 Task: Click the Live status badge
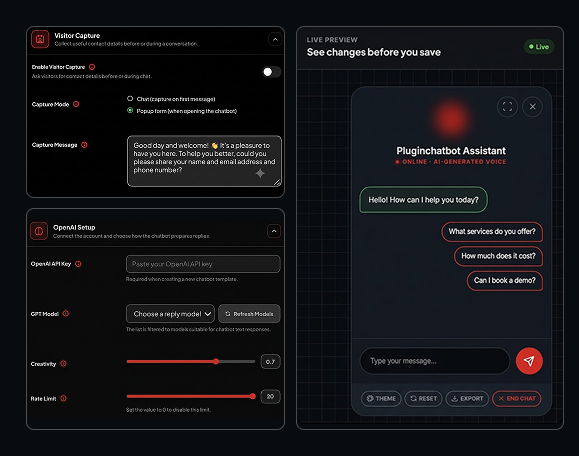coord(539,47)
